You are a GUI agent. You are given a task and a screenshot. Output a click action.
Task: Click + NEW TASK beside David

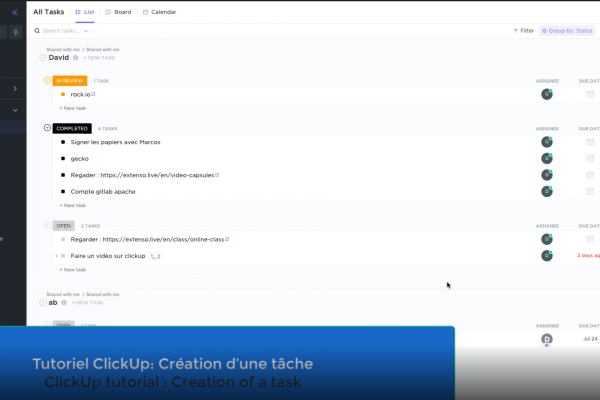click(99, 58)
